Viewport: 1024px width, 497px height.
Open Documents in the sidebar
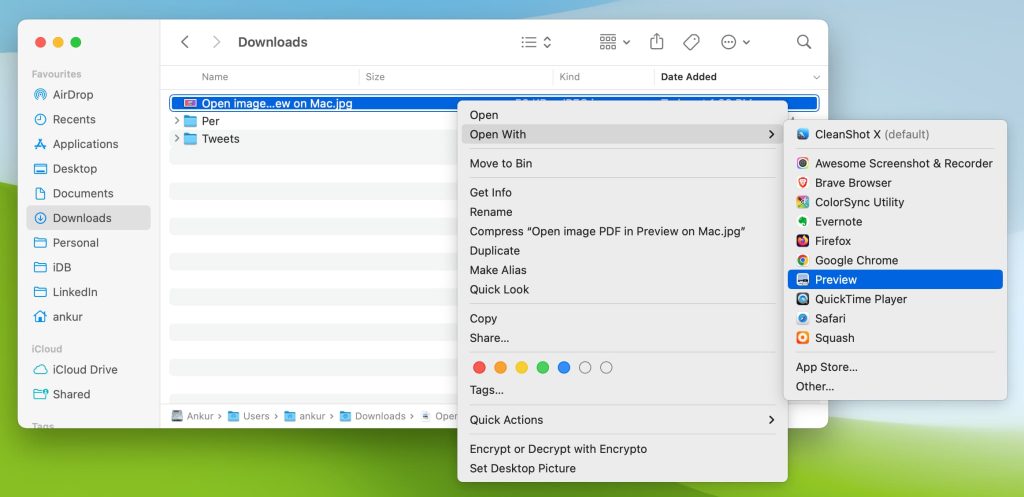[x=89, y=193]
